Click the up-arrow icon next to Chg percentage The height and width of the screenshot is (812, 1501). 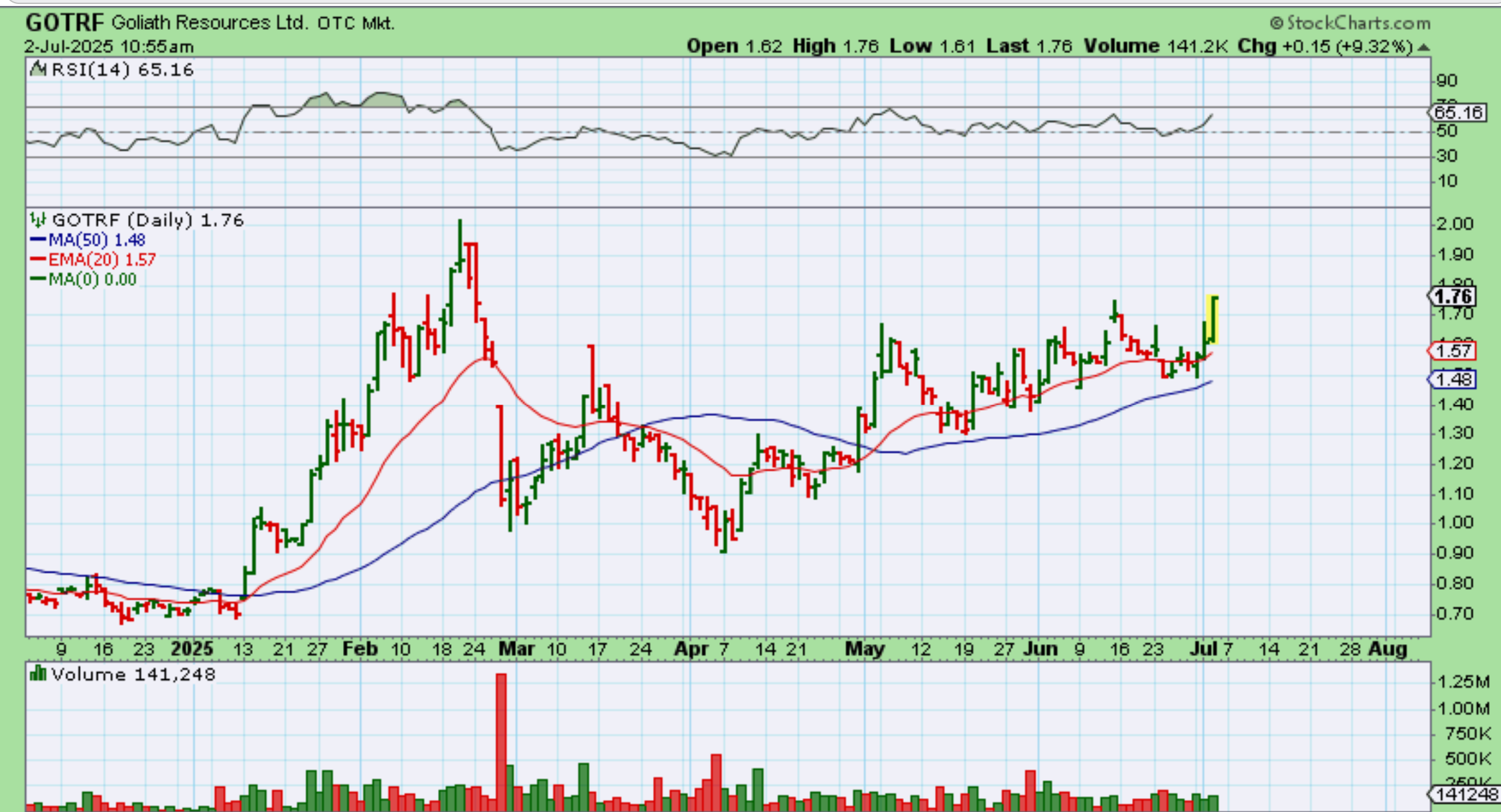coord(1423,47)
